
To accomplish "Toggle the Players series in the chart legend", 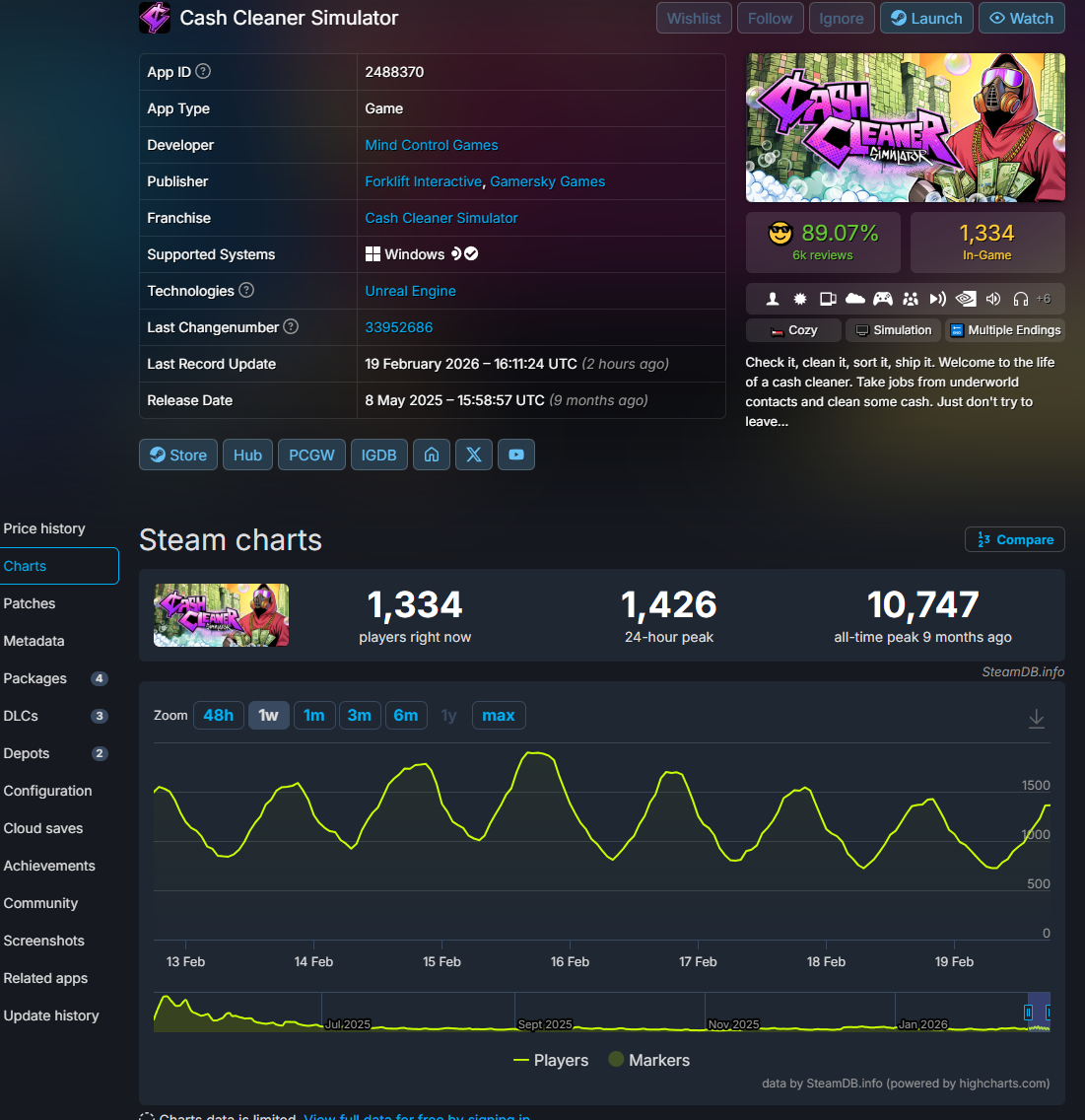I will (551, 1060).
